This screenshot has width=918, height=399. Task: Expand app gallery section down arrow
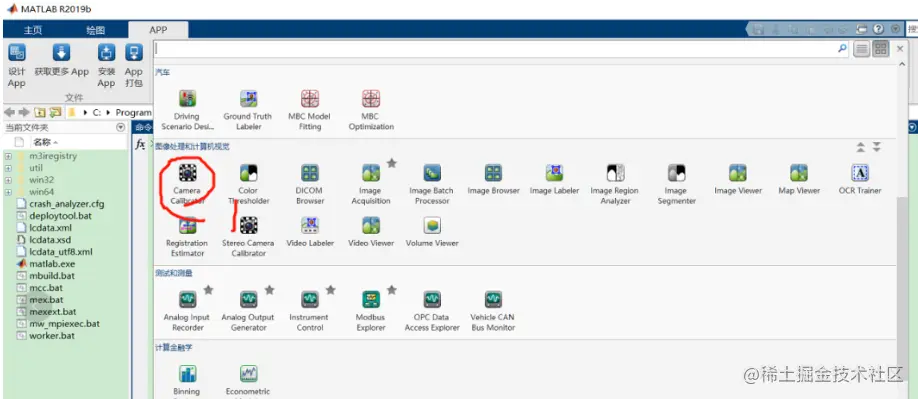(876, 147)
